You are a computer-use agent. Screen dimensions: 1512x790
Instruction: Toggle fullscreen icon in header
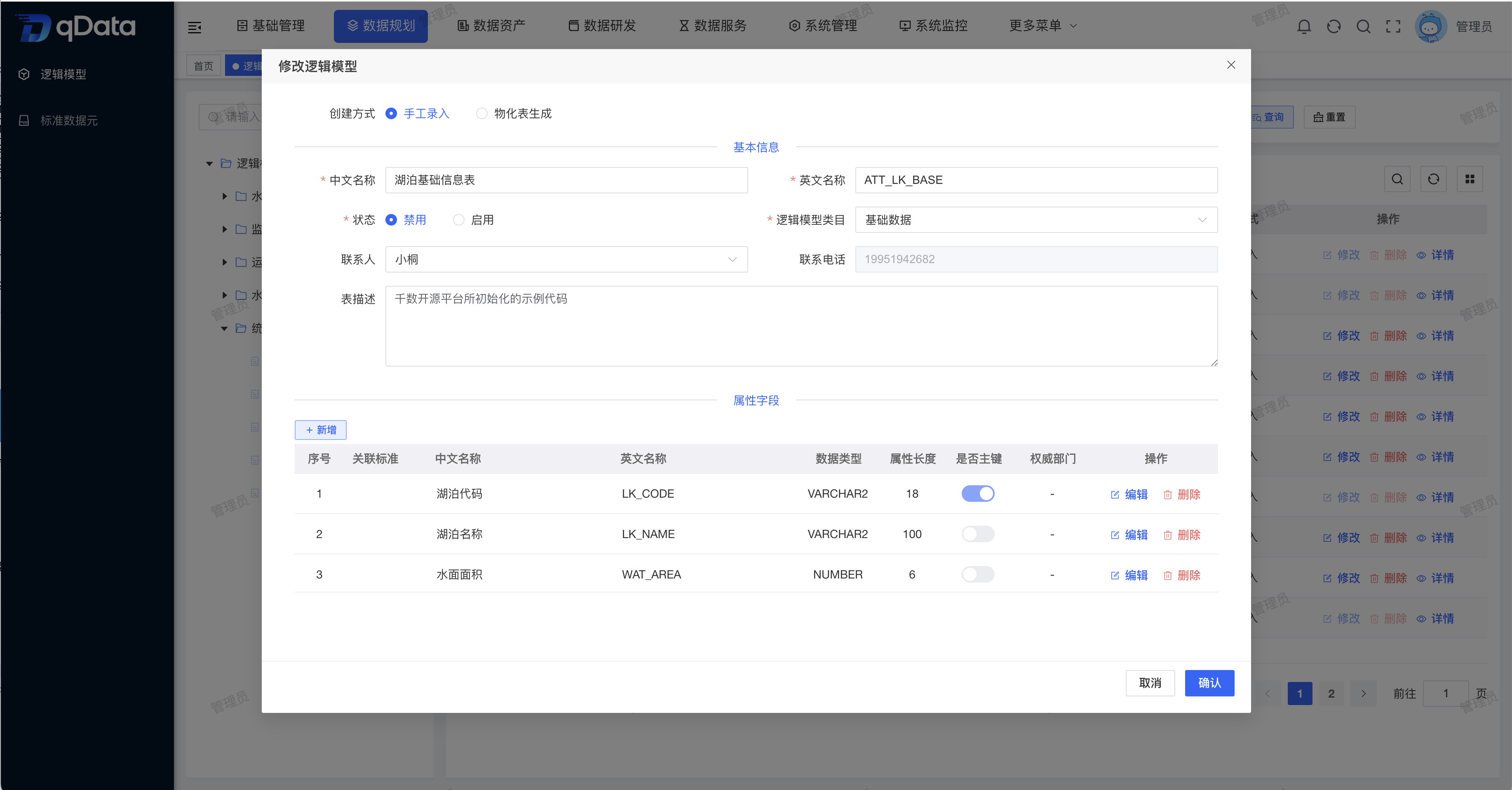pyautogui.click(x=1393, y=26)
